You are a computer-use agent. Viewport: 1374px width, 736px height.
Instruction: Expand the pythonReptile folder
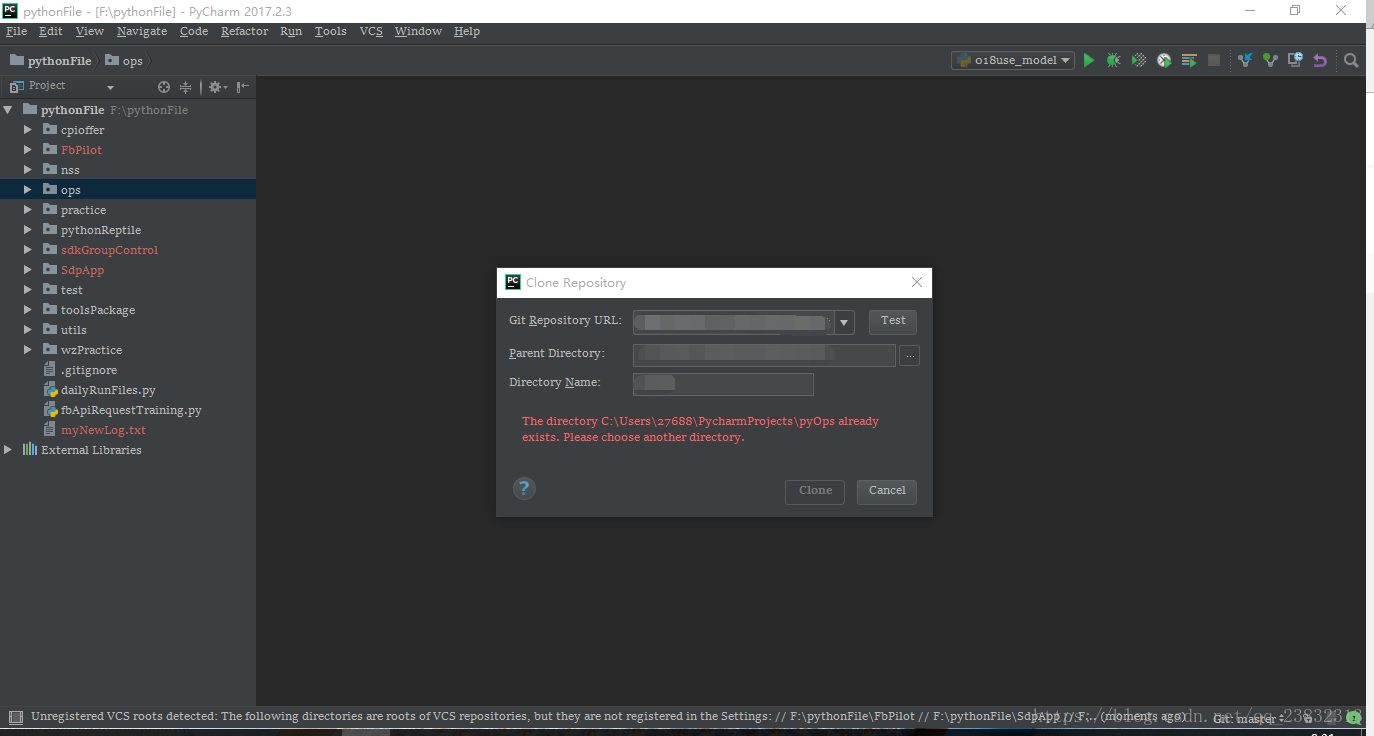click(x=28, y=230)
